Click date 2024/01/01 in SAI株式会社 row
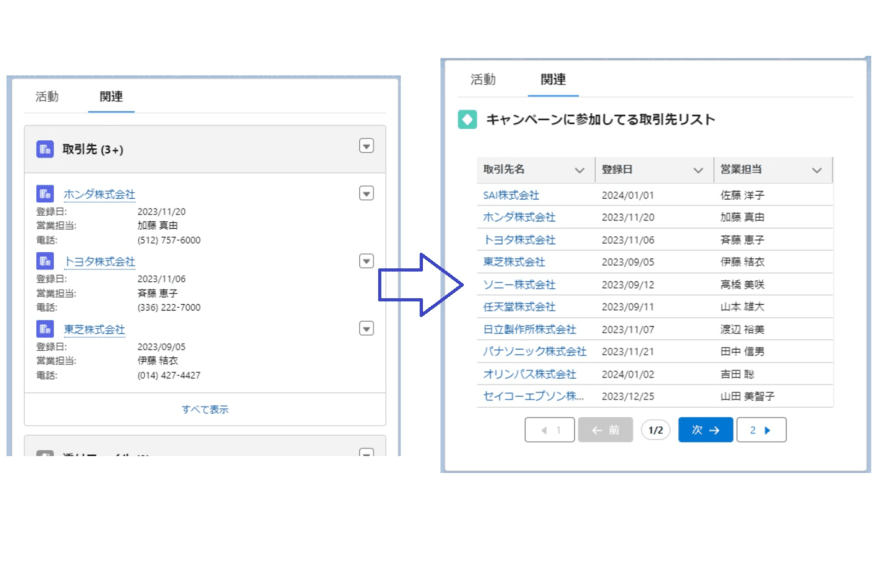This screenshot has width=879, height=586. [x=628, y=195]
